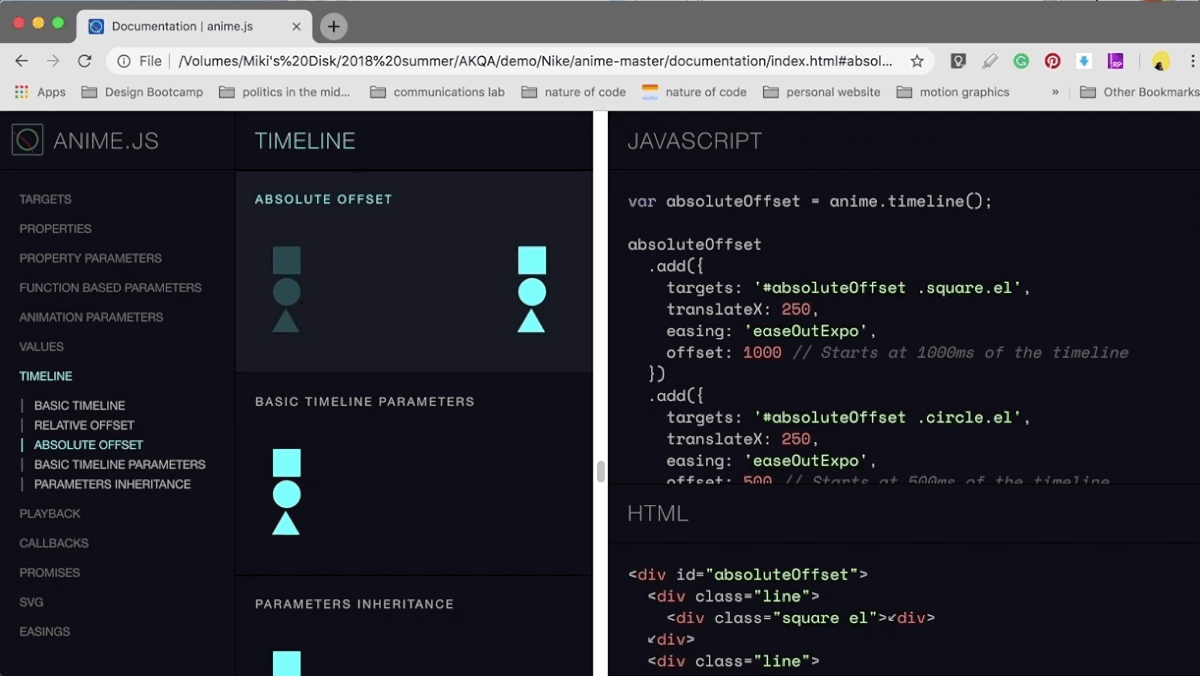
Task: Click the BASIC TIMELINE PARAMETERS demo heading
Action: (x=365, y=402)
